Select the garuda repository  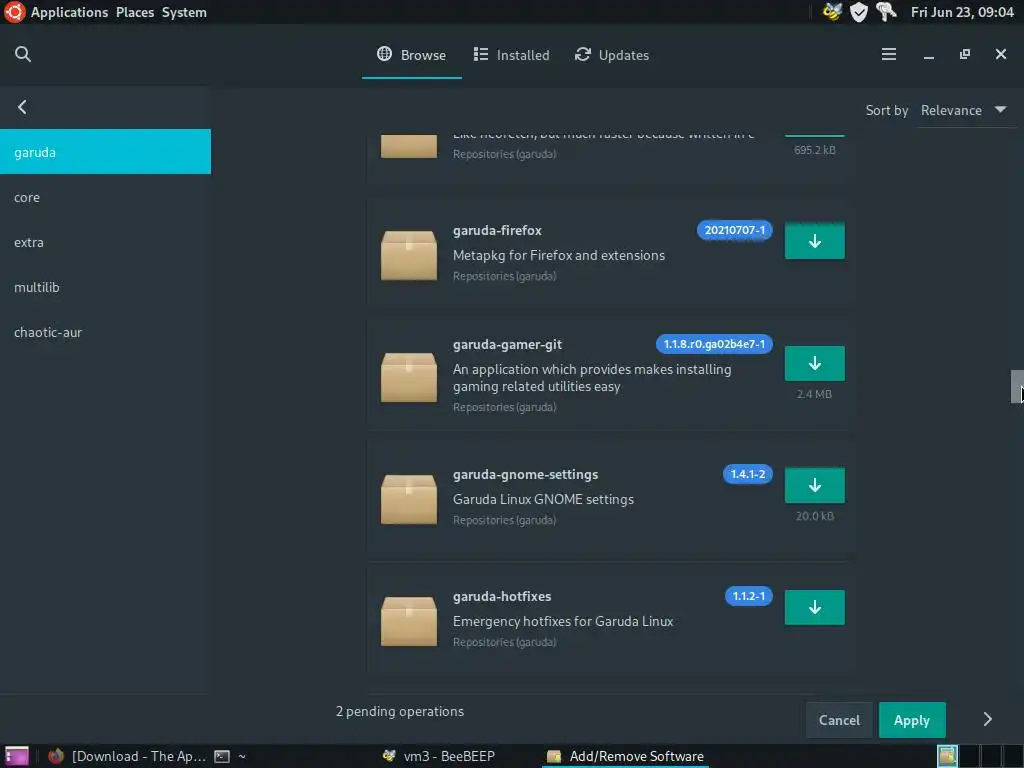coord(105,152)
